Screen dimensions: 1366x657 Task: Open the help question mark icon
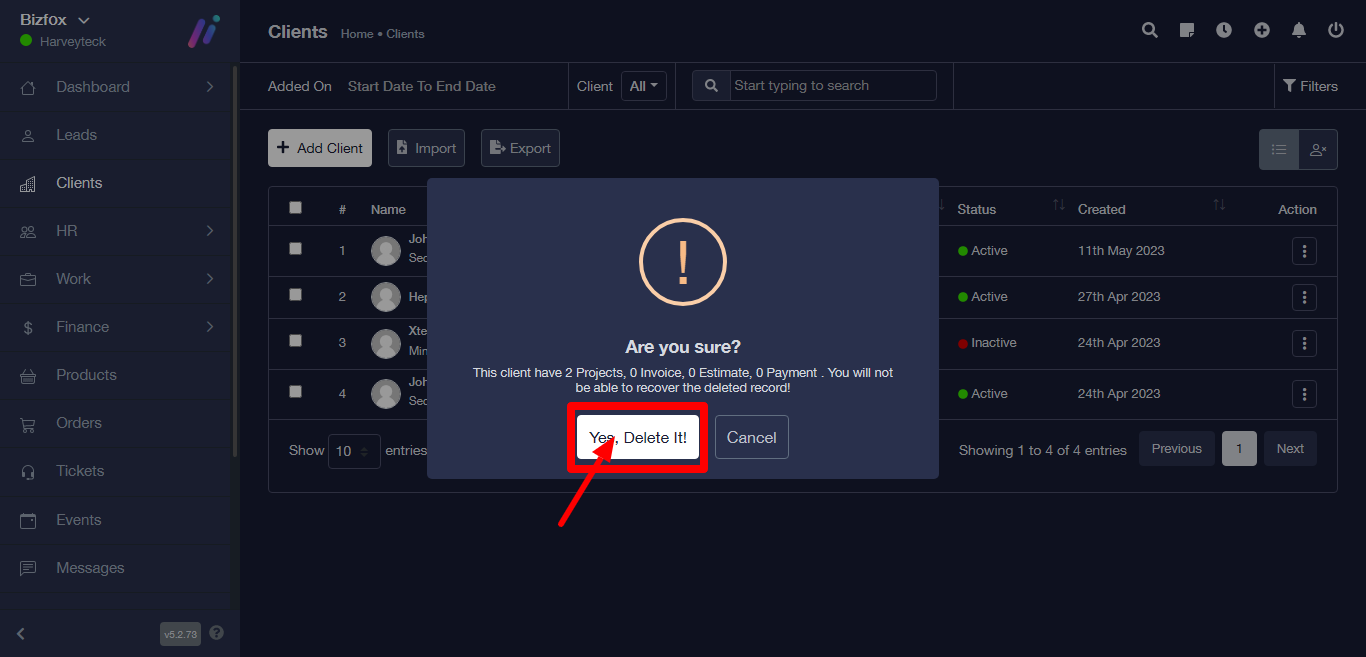click(x=217, y=633)
